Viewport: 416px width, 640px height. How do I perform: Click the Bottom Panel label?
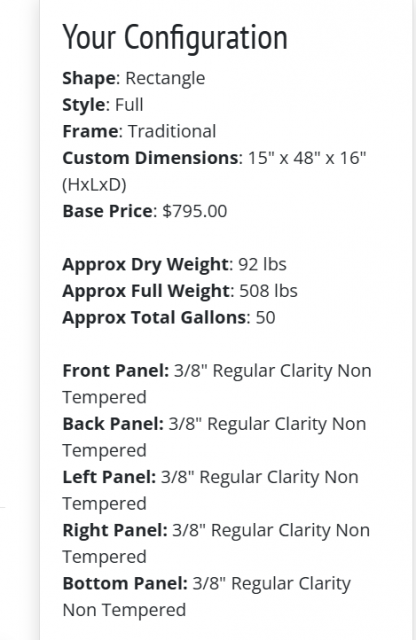coord(125,584)
